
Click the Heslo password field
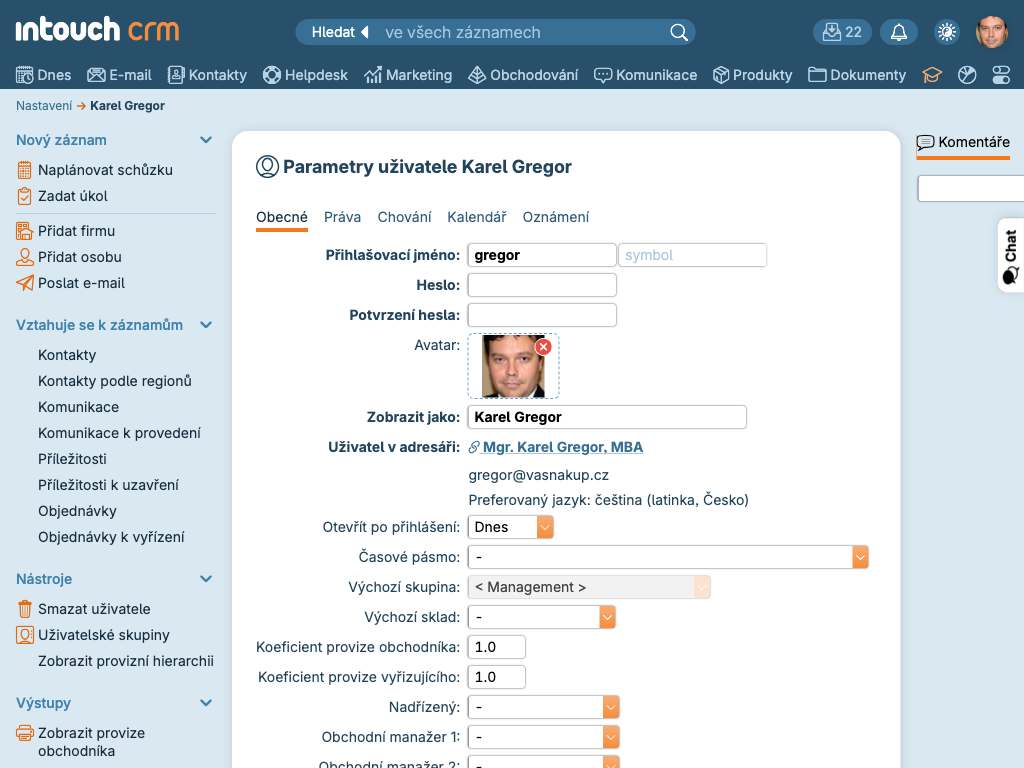pyautogui.click(x=542, y=285)
